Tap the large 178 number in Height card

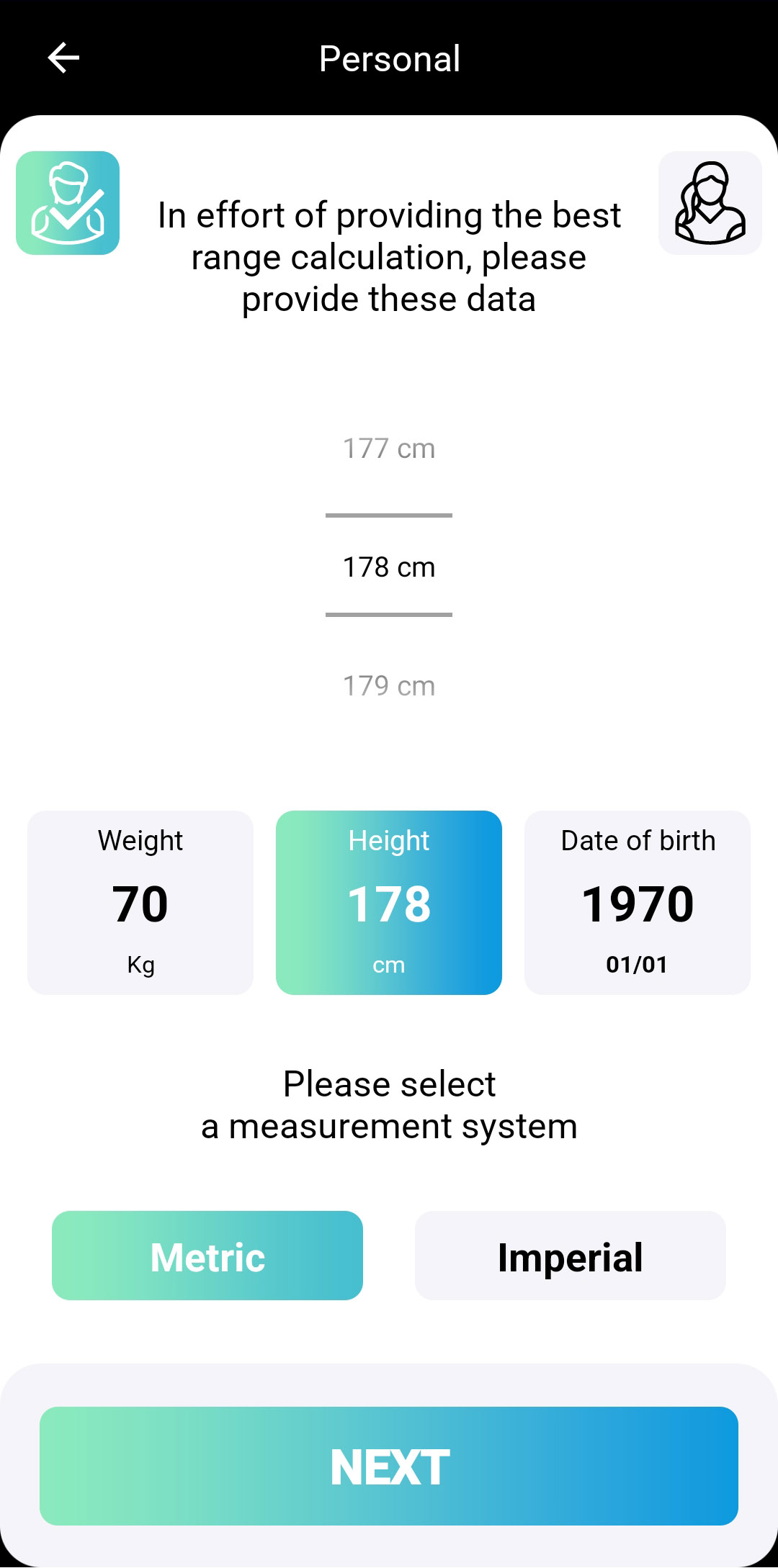pos(389,904)
